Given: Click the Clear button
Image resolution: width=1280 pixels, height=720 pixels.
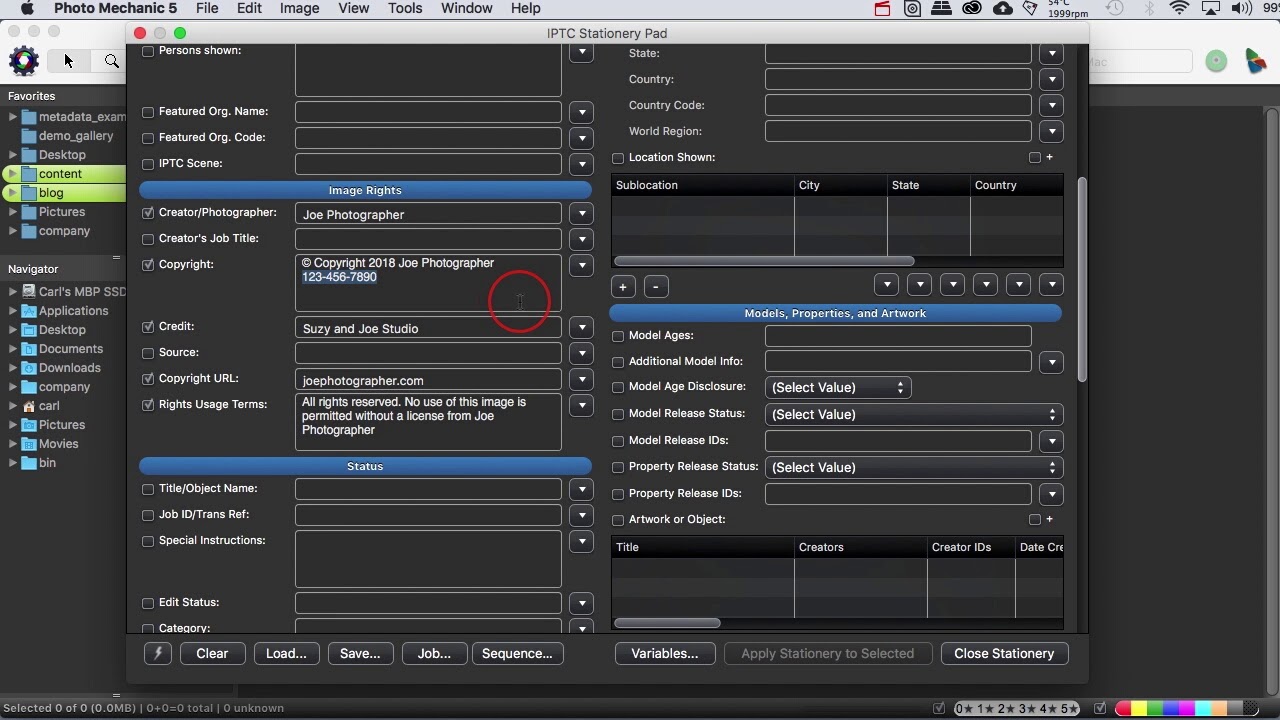Looking at the screenshot, I should 212,653.
